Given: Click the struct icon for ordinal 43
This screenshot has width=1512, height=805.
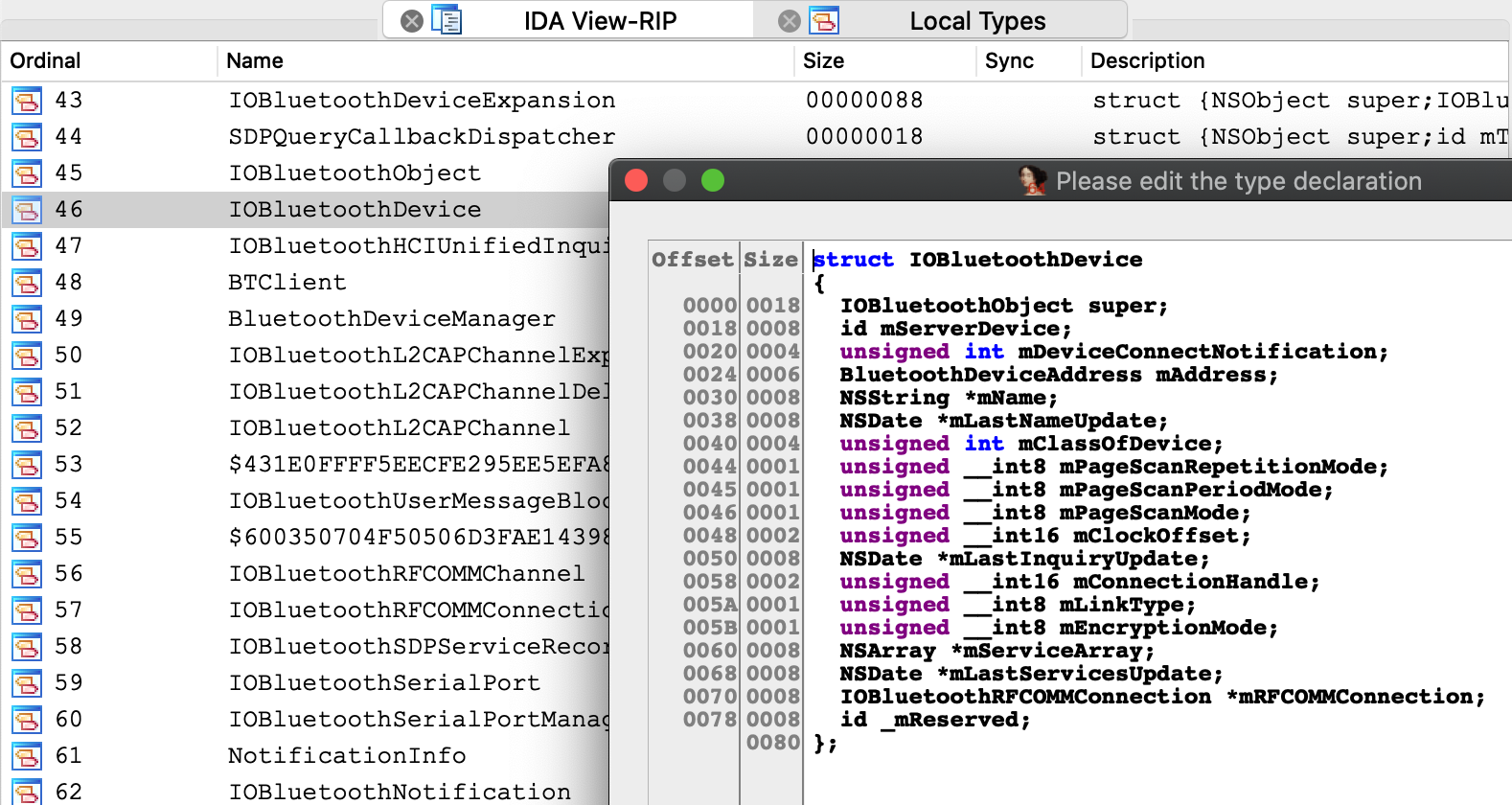Looking at the screenshot, I should click(27, 101).
